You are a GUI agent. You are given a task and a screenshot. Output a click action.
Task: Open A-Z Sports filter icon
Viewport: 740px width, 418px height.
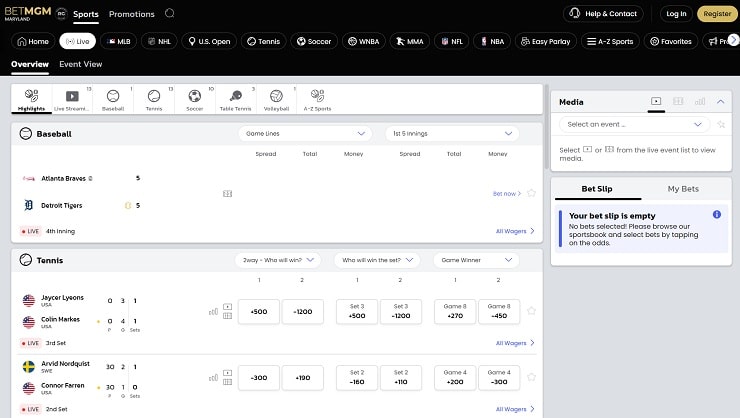click(317, 100)
